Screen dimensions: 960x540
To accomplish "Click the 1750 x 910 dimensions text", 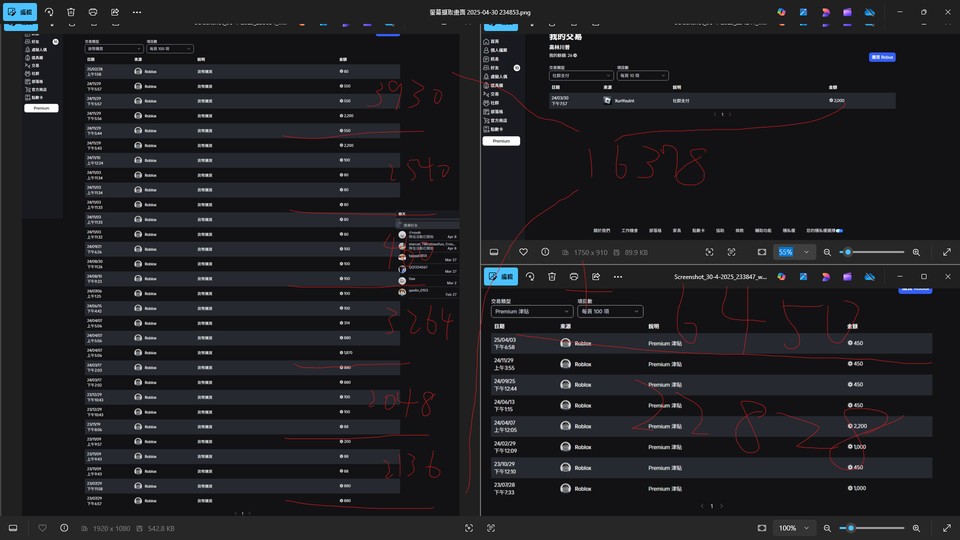I will pyautogui.click(x=591, y=253).
